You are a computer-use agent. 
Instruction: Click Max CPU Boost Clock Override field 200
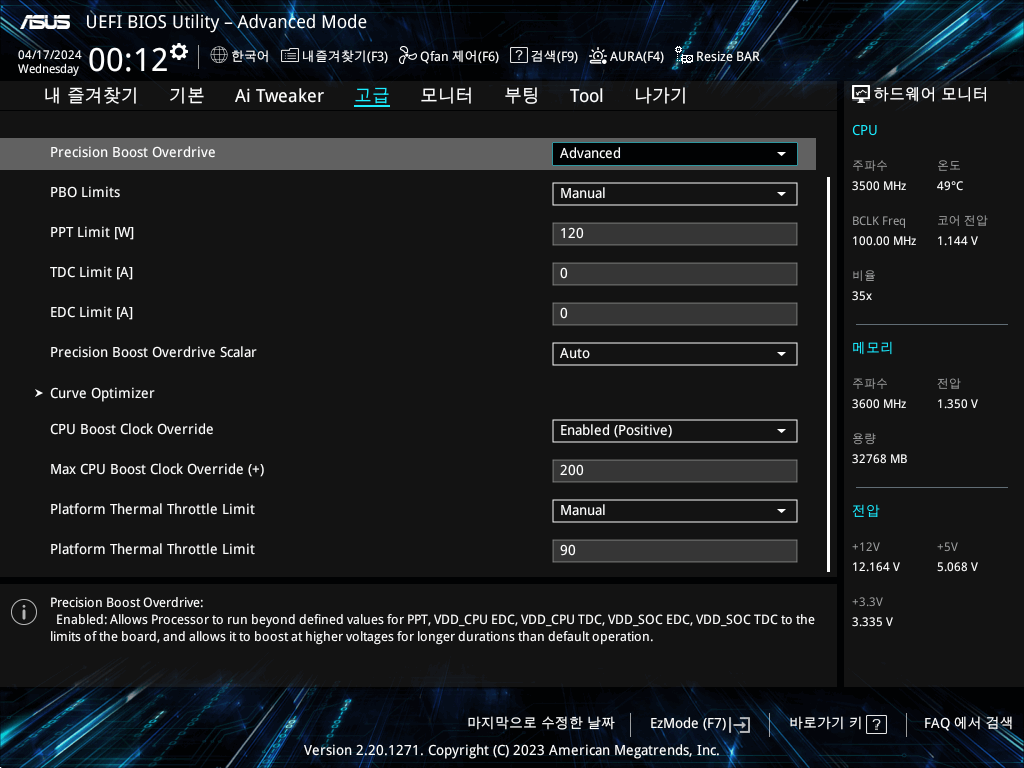[x=675, y=471]
